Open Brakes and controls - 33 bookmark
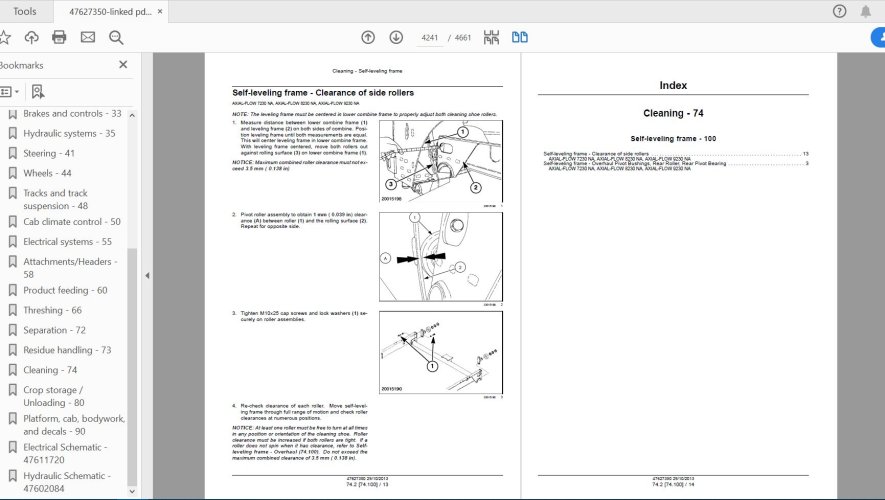This screenshot has width=885, height=500. pos(72,113)
